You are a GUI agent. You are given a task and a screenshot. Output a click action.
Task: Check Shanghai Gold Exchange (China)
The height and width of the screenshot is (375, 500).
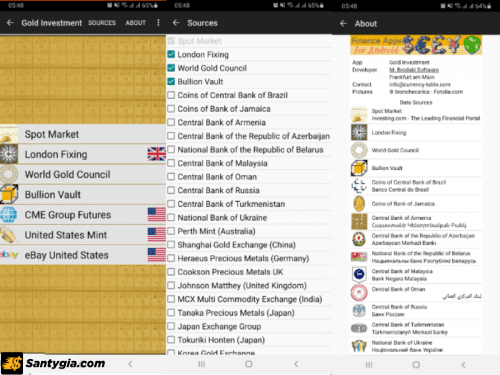tap(171, 245)
